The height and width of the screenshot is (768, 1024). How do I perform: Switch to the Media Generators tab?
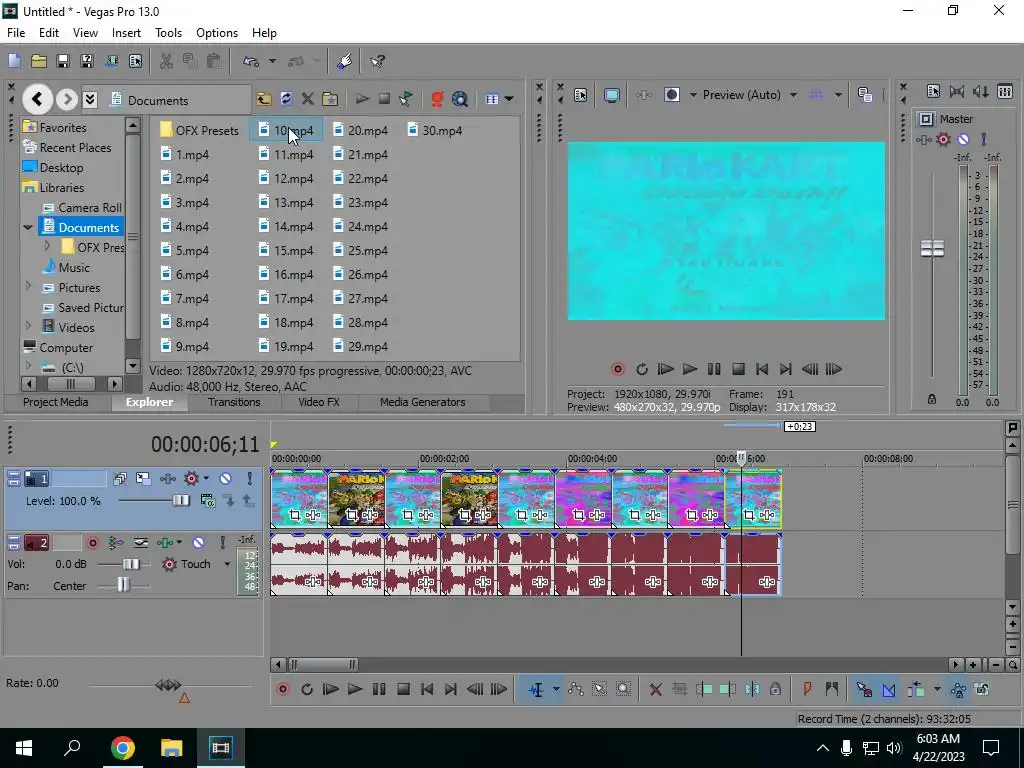[423, 402]
